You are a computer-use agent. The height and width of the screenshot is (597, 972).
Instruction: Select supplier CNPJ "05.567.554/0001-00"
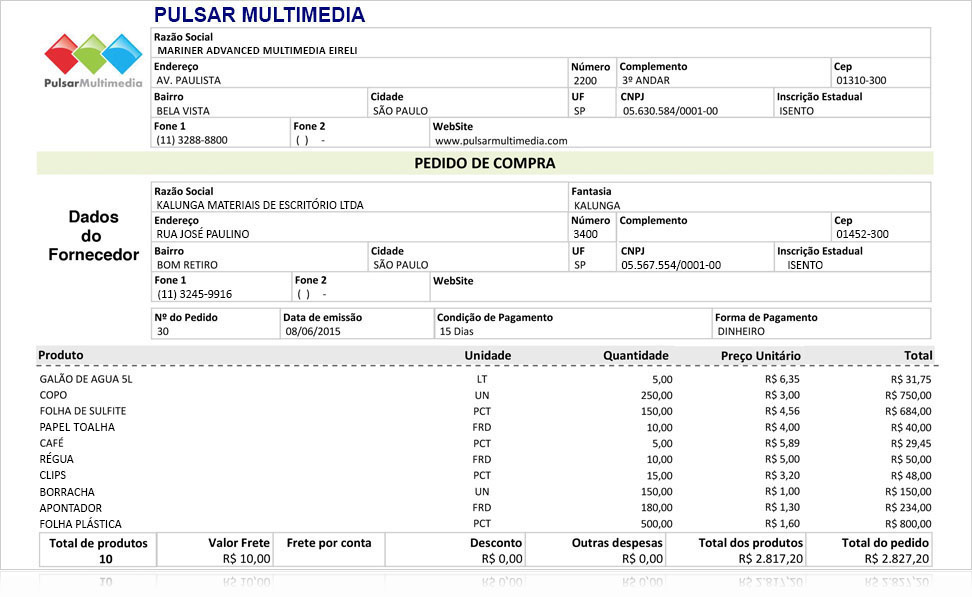click(x=671, y=265)
